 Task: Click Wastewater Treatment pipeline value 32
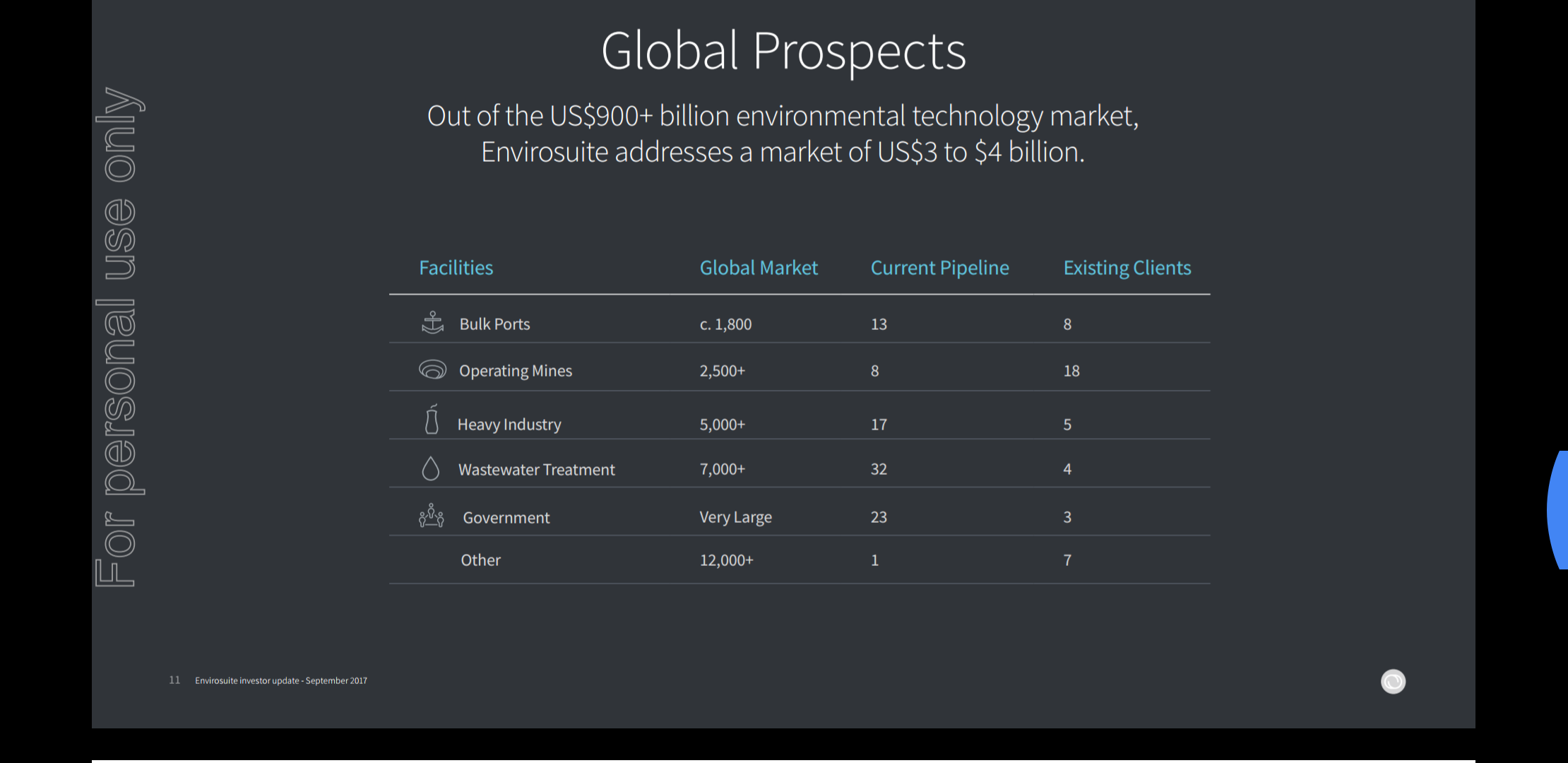click(879, 469)
